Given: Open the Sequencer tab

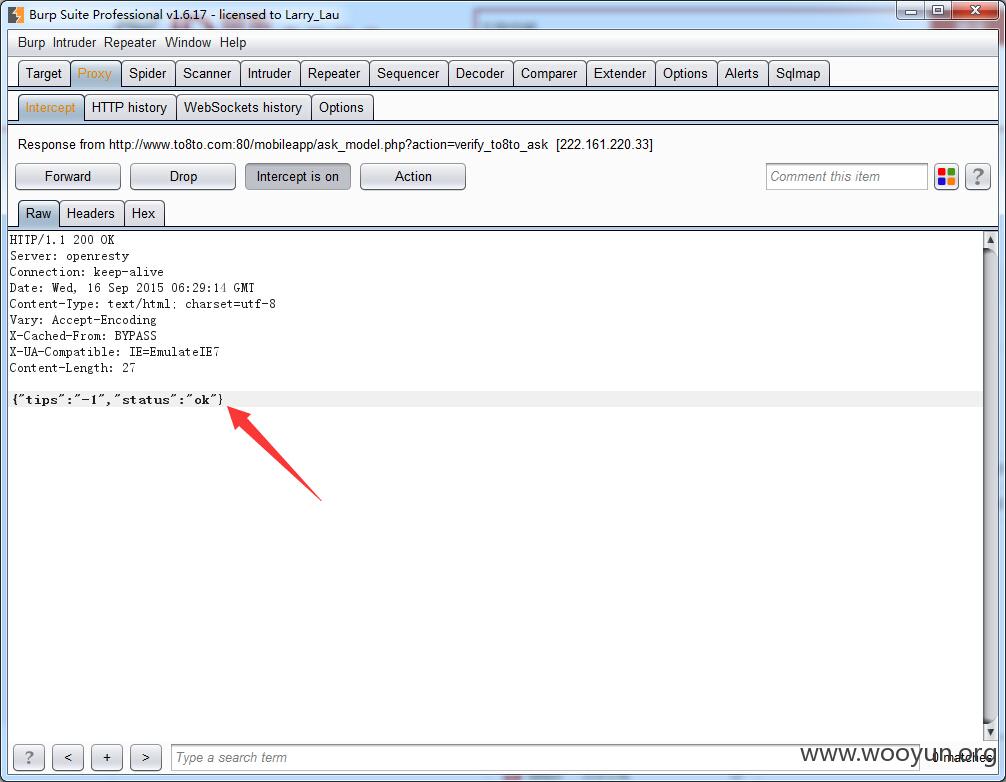Looking at the screenshot, I should 408,74.
